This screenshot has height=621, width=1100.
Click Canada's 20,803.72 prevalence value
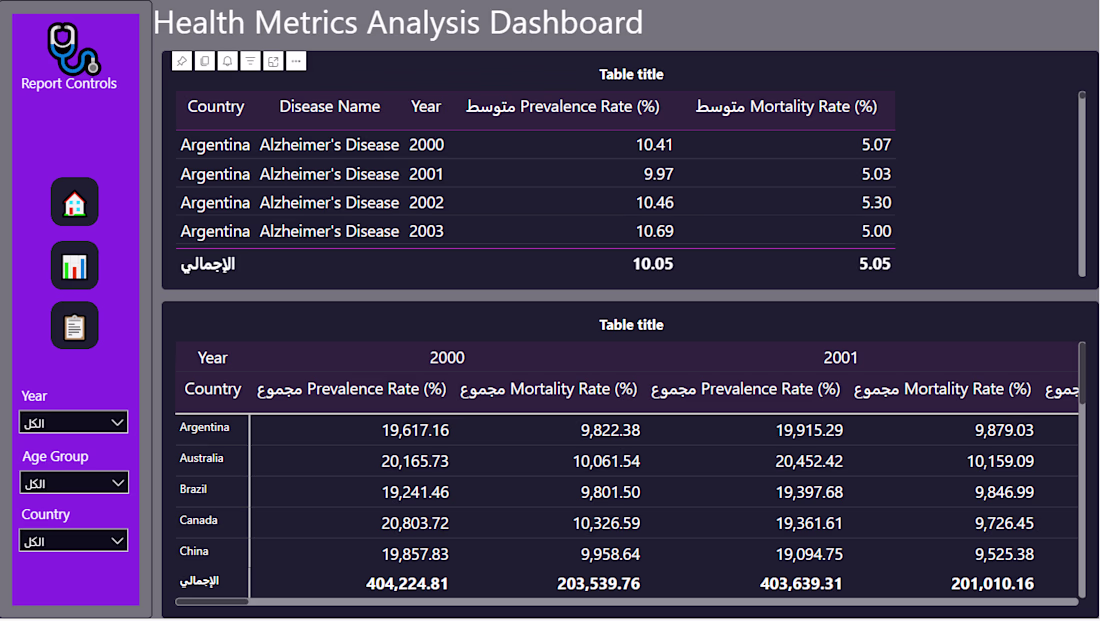(x=415, y=523)
